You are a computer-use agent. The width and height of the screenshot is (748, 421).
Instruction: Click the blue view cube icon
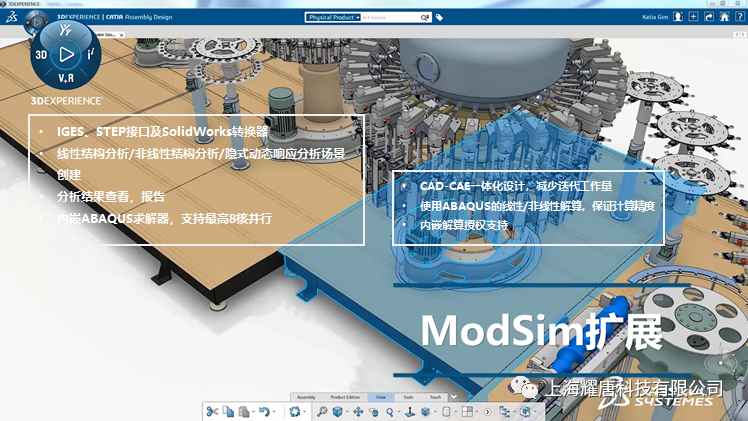coord(337,411)
